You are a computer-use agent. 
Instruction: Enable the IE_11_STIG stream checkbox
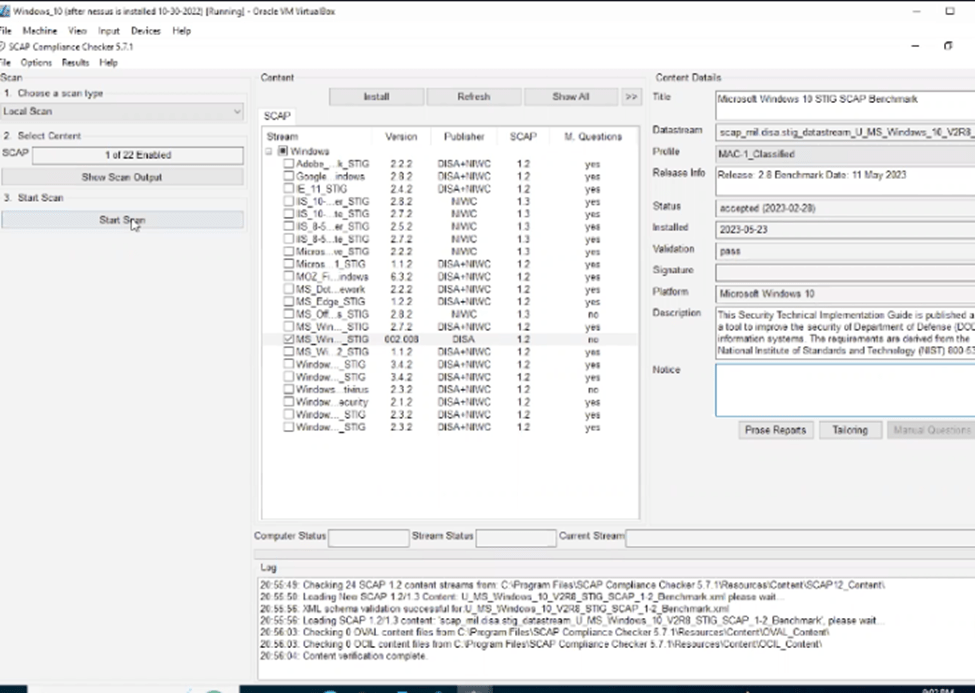(289, 189)
